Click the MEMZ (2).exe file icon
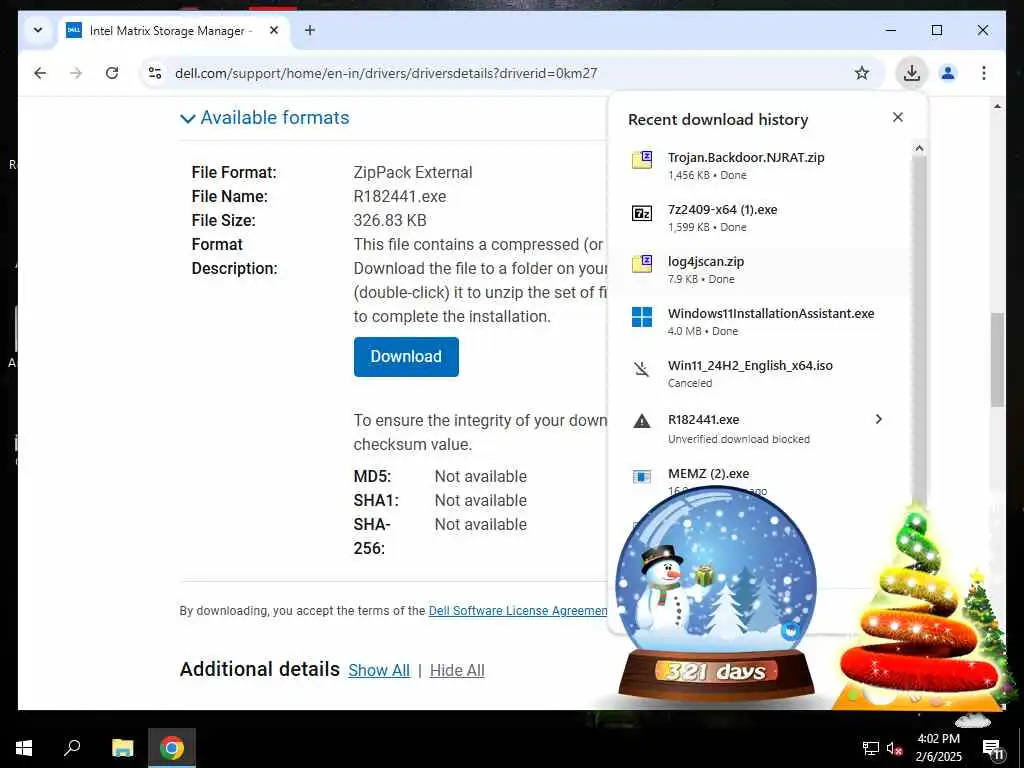Screen dimensions: 1024x768 (642, 477)
